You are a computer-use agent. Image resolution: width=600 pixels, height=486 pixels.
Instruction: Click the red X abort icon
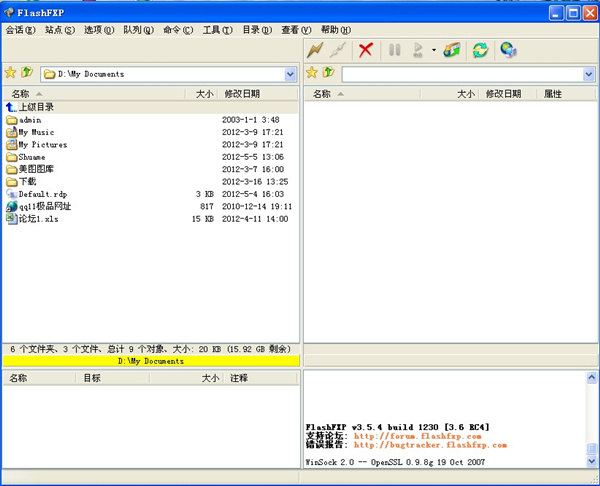[366, 50]
